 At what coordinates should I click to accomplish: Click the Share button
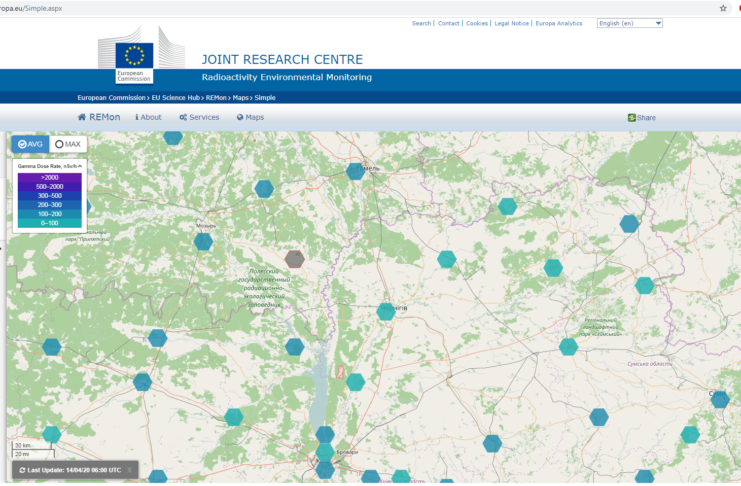click(641, 118)
